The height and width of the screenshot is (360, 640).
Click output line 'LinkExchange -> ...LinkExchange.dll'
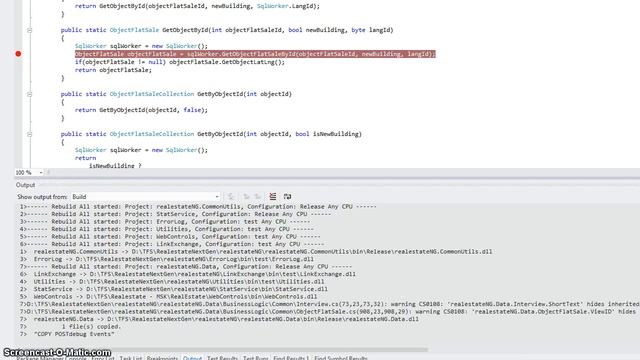[x=187, y=274]
